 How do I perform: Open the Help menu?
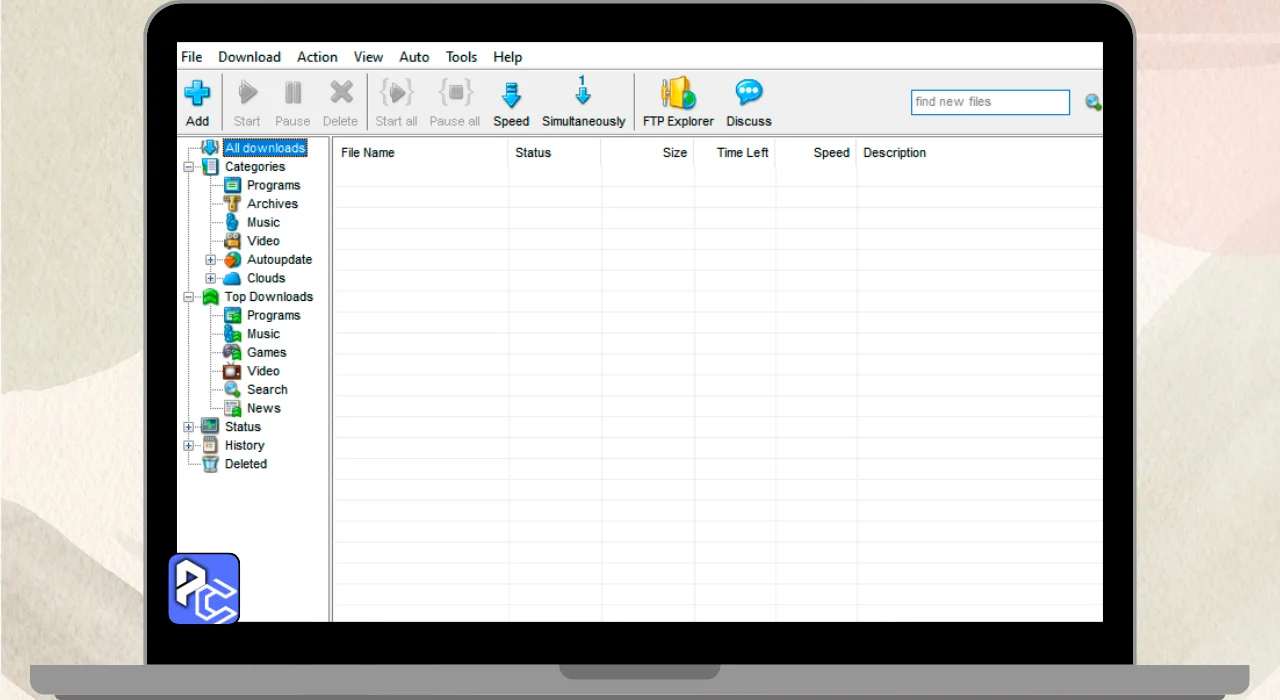(x=508, y=57)
